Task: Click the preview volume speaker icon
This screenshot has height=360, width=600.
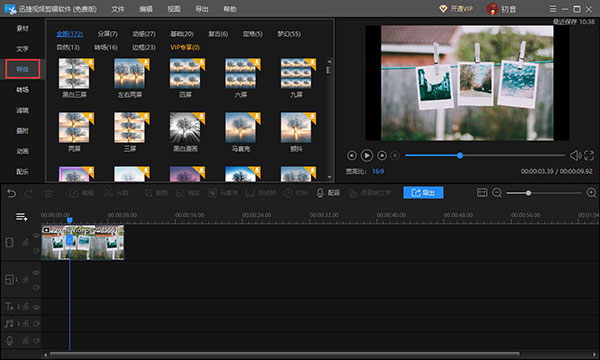Action: (x=575, y=155)
